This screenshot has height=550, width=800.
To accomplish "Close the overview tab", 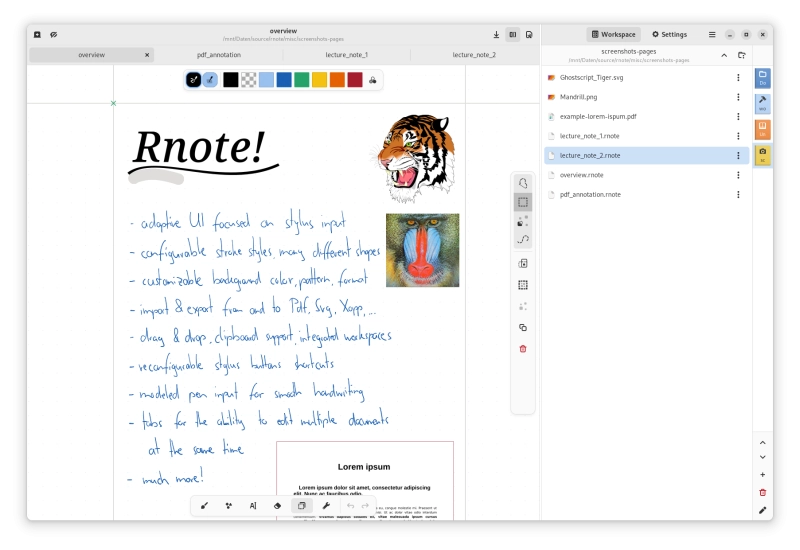I will point(147,55).
